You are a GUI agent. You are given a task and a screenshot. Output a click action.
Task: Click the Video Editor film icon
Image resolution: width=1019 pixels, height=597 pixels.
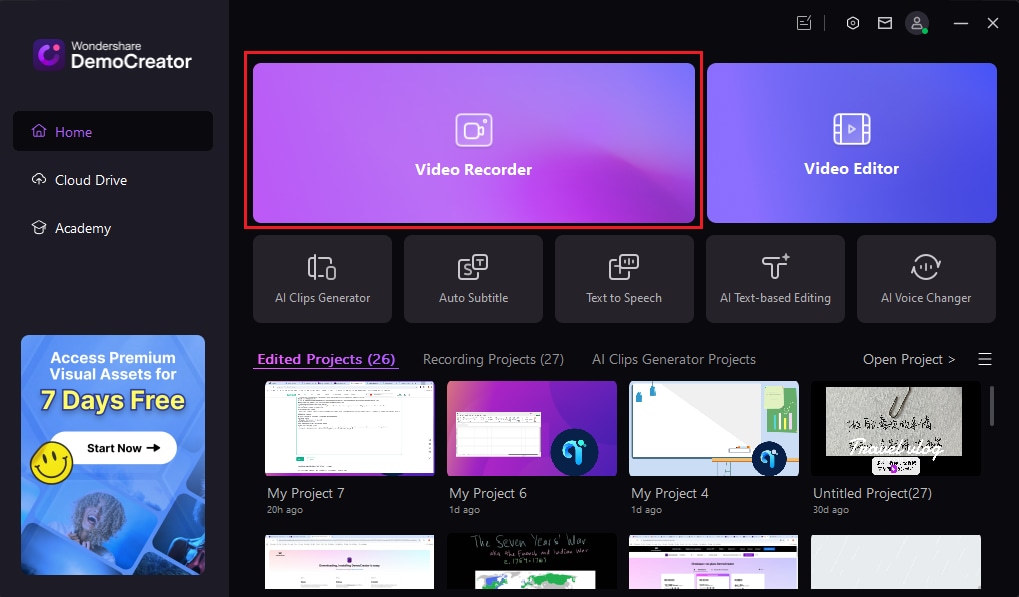[x=851, y=129]
